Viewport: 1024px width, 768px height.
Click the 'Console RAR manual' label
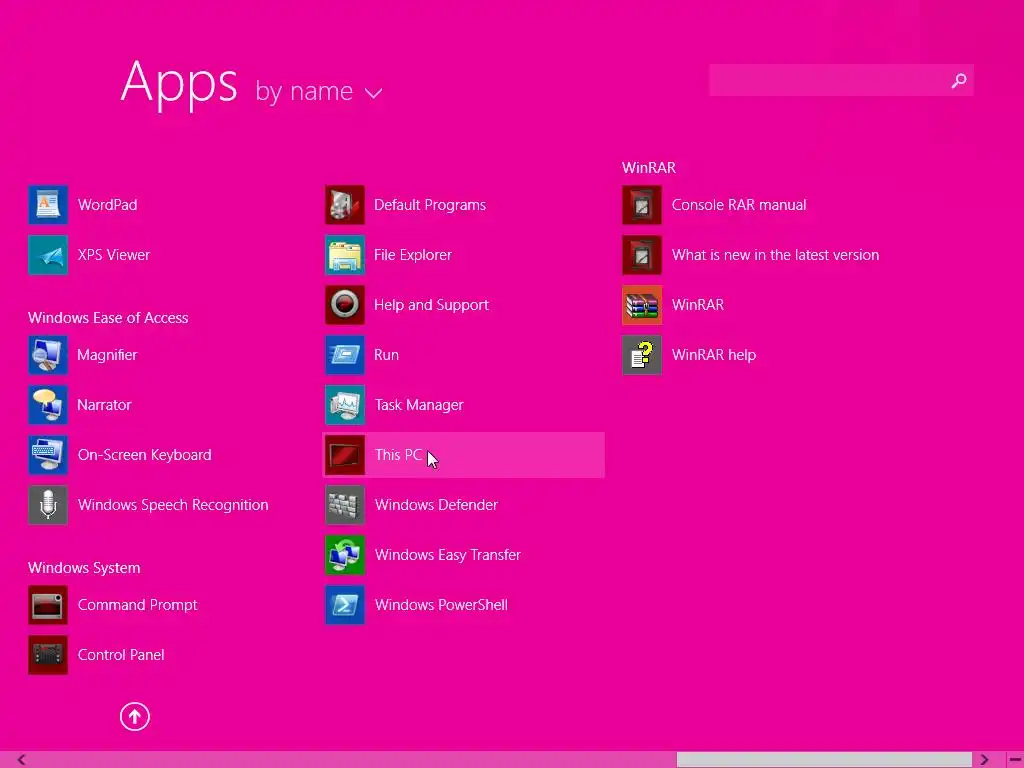(739, 205)
